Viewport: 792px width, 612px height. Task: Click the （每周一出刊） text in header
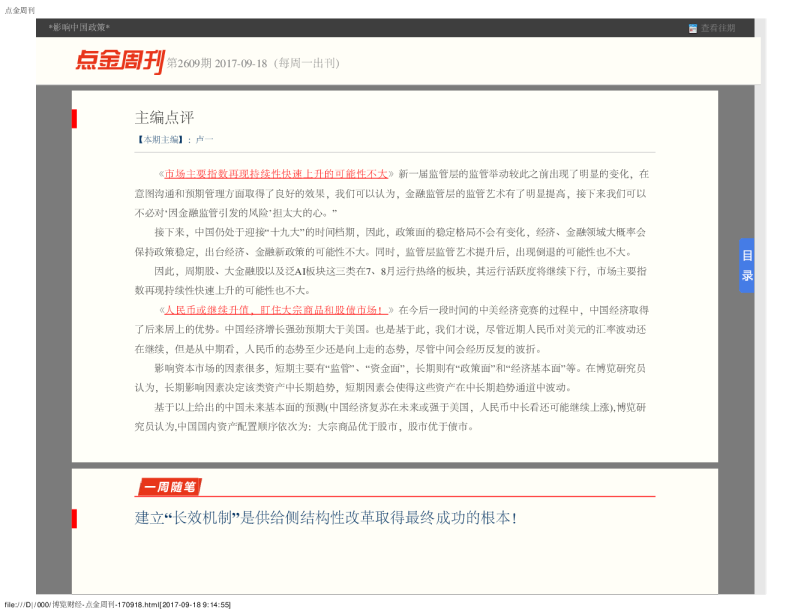[306, 63]
